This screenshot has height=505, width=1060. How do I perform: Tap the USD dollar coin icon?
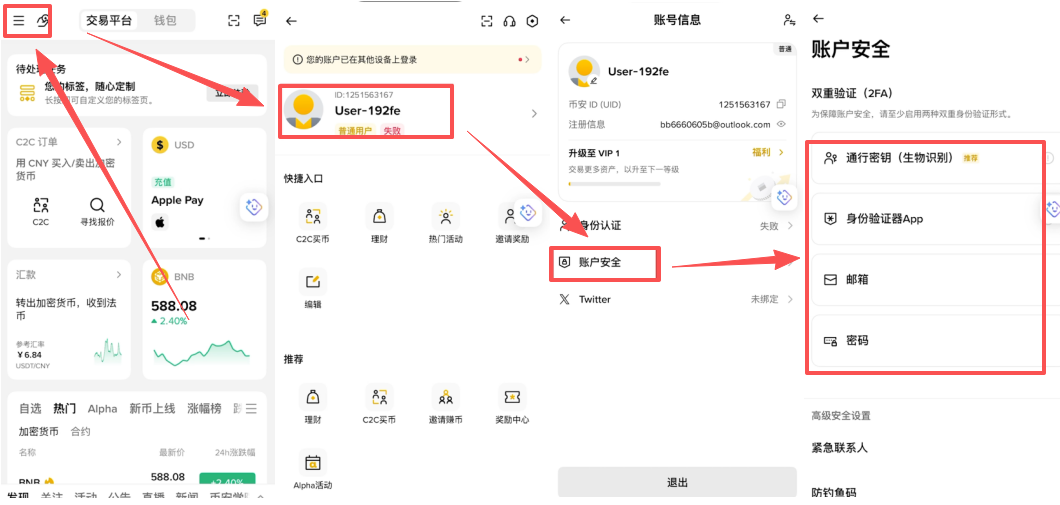[160, 145]
